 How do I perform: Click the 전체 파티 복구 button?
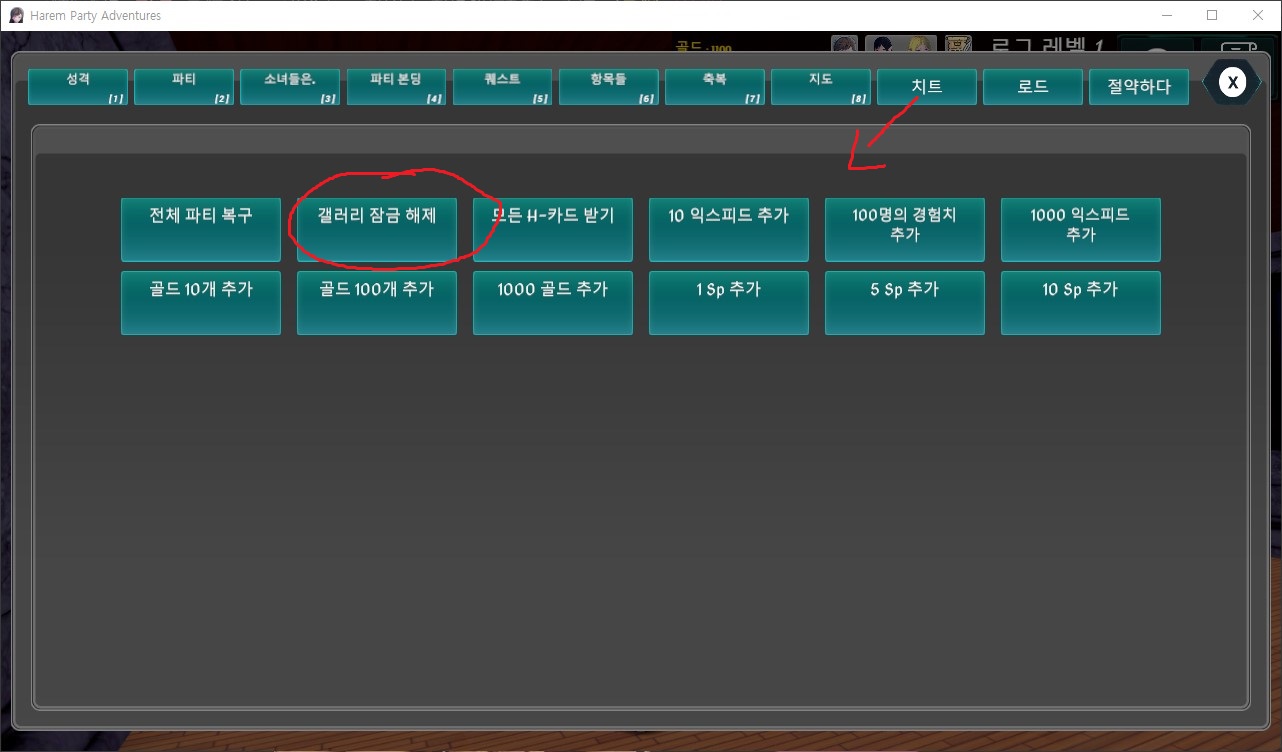[x=201, y=229]
